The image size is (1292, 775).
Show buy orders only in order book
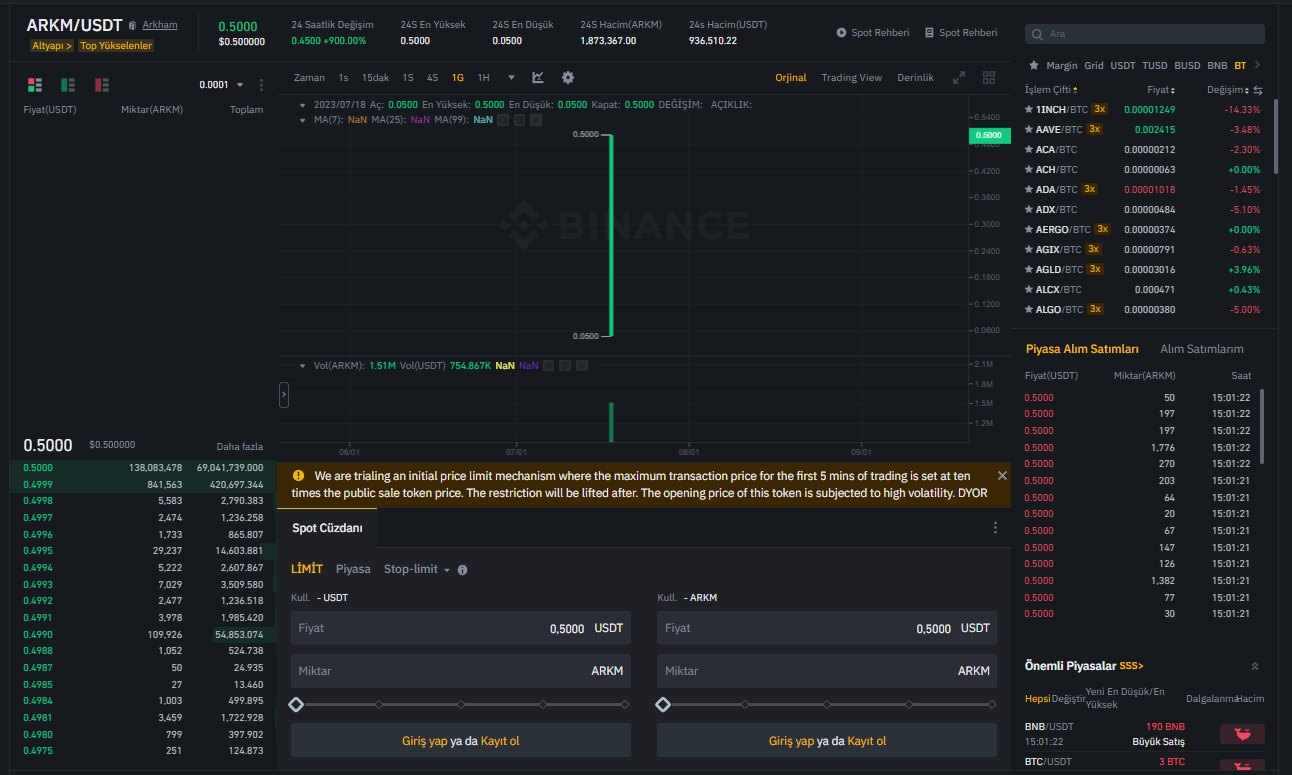68,85
